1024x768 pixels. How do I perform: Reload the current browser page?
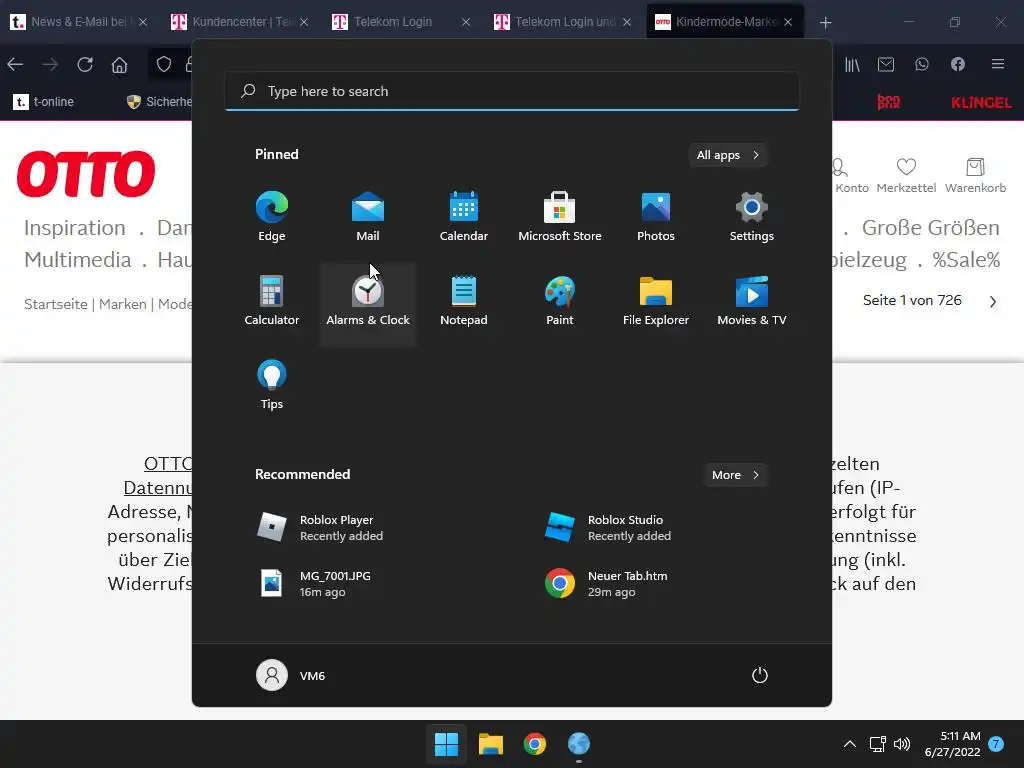pyautogui.click(x=85, y=65)
